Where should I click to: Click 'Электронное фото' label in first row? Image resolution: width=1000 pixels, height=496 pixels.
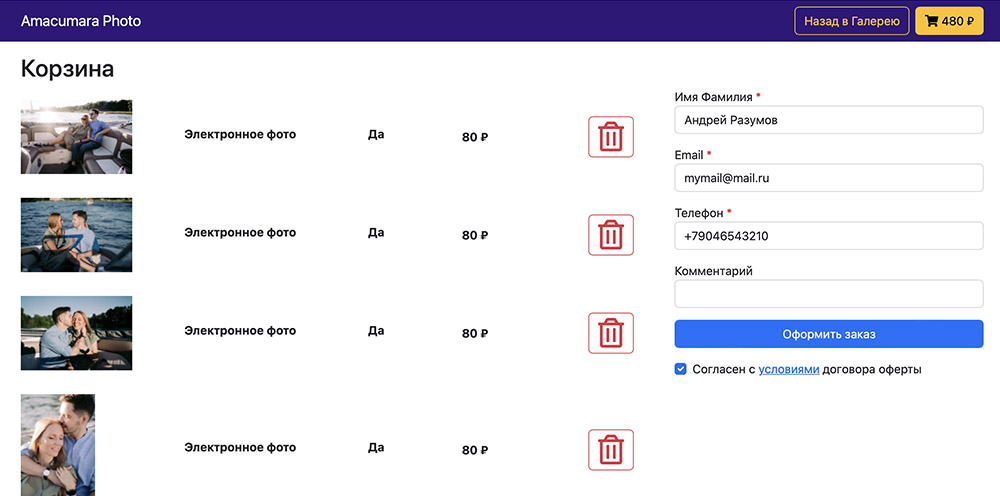click(240, 135)
